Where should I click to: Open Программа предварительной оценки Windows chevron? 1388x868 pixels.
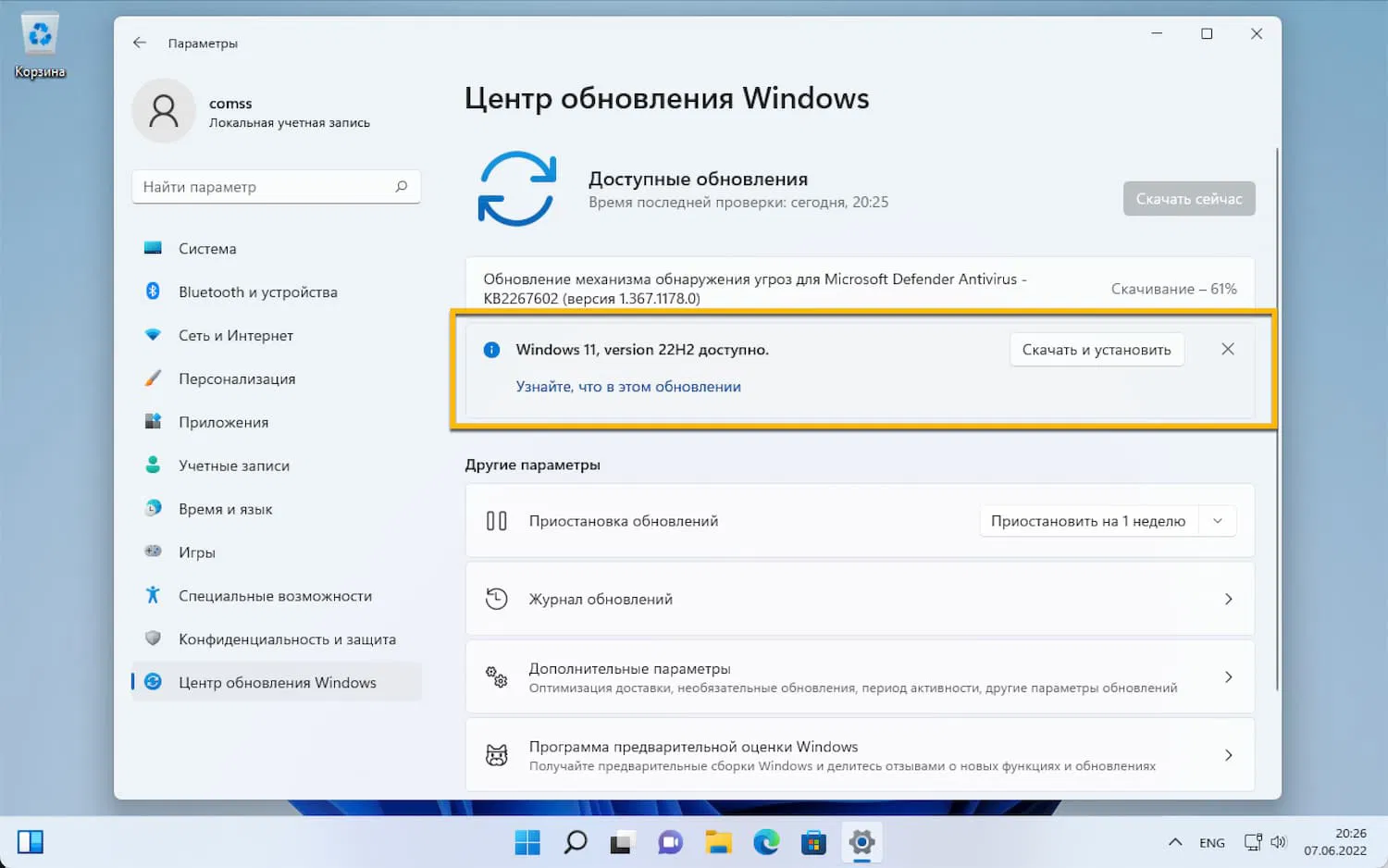(x=1229, y=755)
